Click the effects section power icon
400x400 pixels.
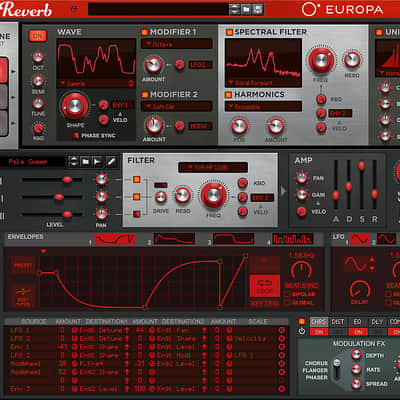tap(302, 332)
